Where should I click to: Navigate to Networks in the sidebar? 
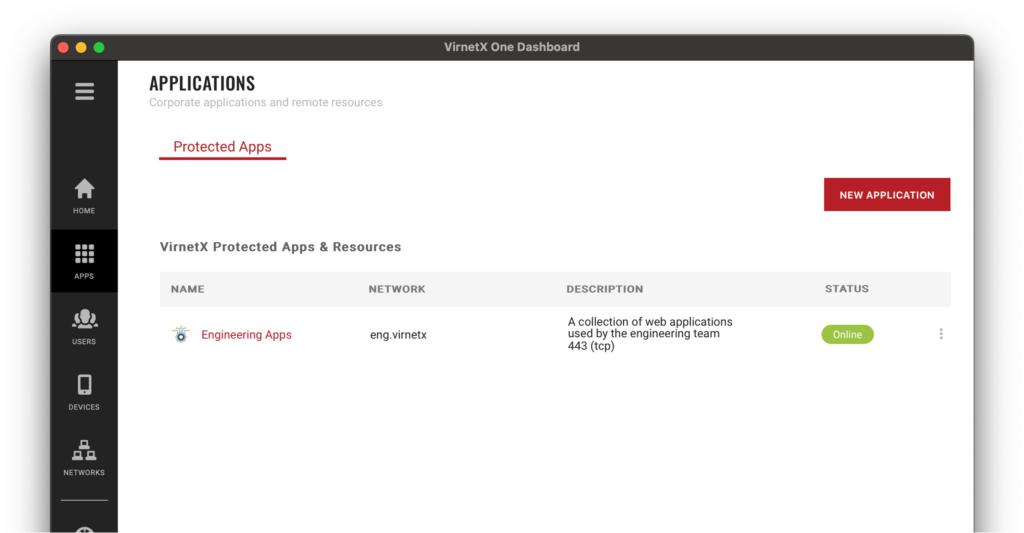pos(84,458)
